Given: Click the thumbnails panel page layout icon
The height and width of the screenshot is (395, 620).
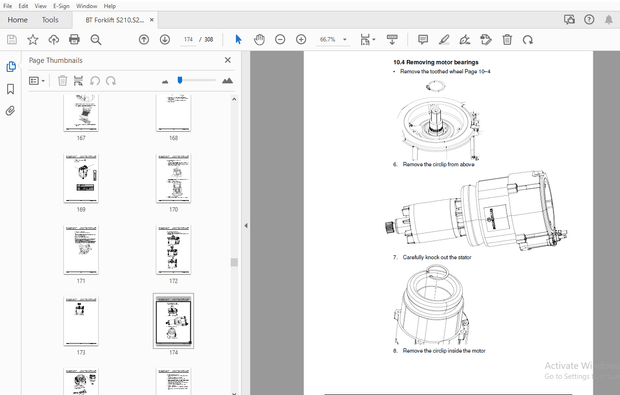Looking at the screenshot, I should [x=78, y=81].
